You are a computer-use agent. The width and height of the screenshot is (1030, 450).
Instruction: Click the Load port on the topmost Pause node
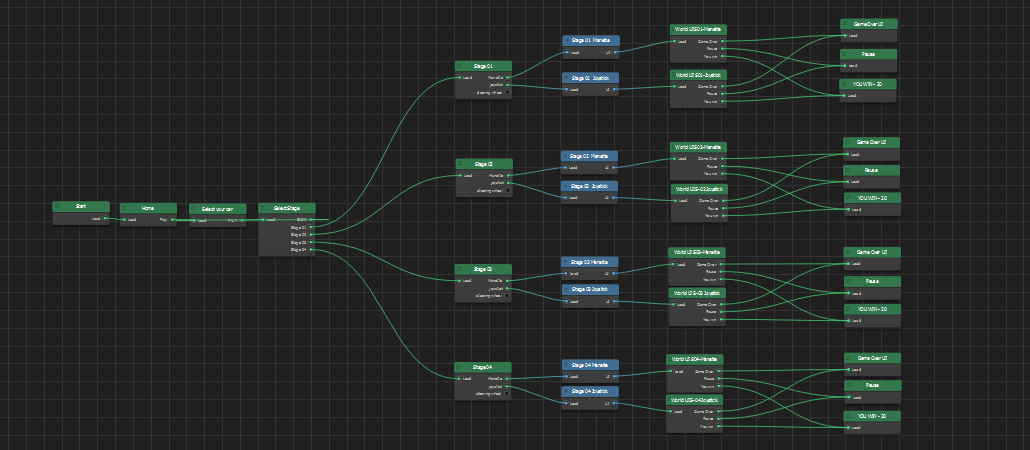(846, 66)
